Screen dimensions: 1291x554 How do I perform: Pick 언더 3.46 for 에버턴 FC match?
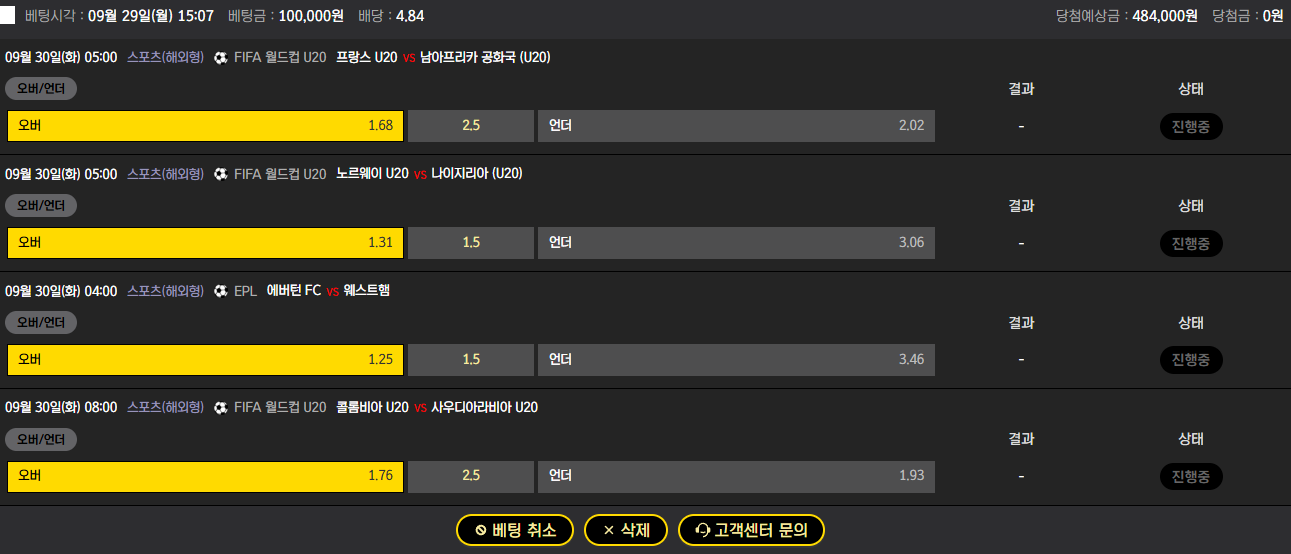point(736,360)
